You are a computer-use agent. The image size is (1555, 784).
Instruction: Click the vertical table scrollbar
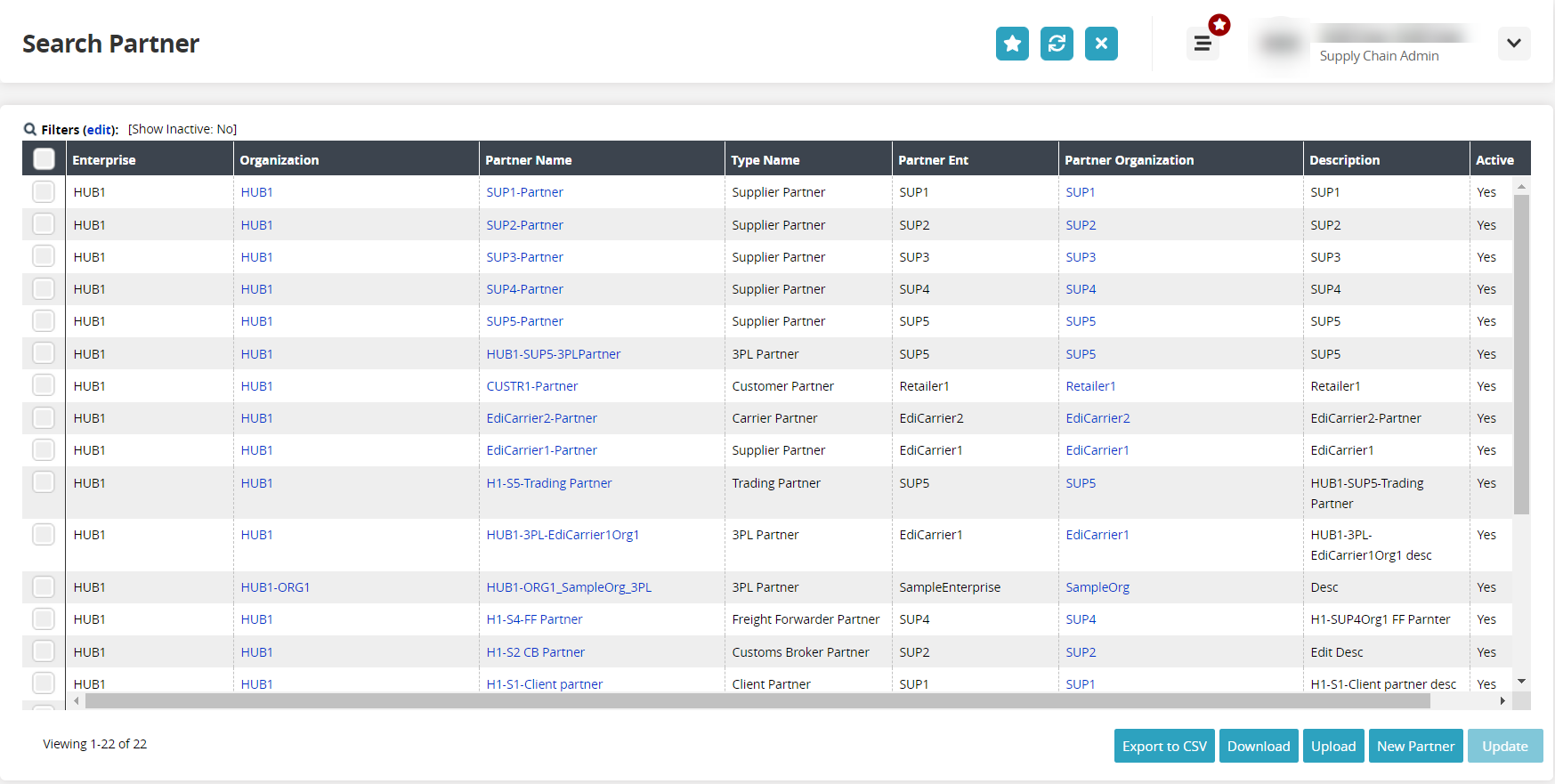tap(1521, 356)
